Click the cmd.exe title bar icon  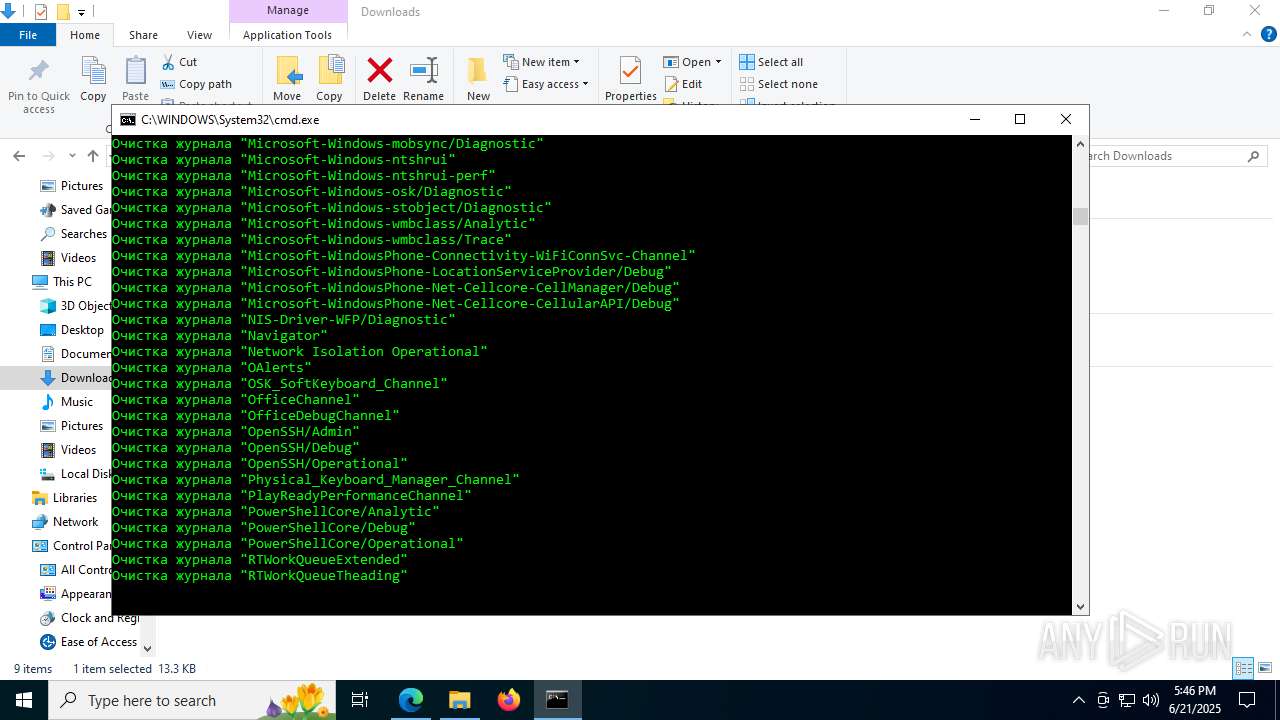pyautogui.click(x=128, y=120)
